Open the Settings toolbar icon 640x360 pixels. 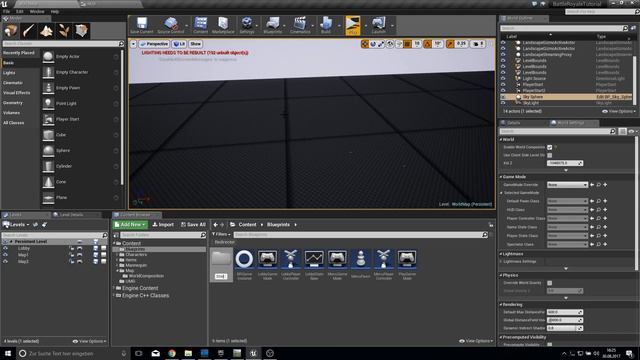247,25
